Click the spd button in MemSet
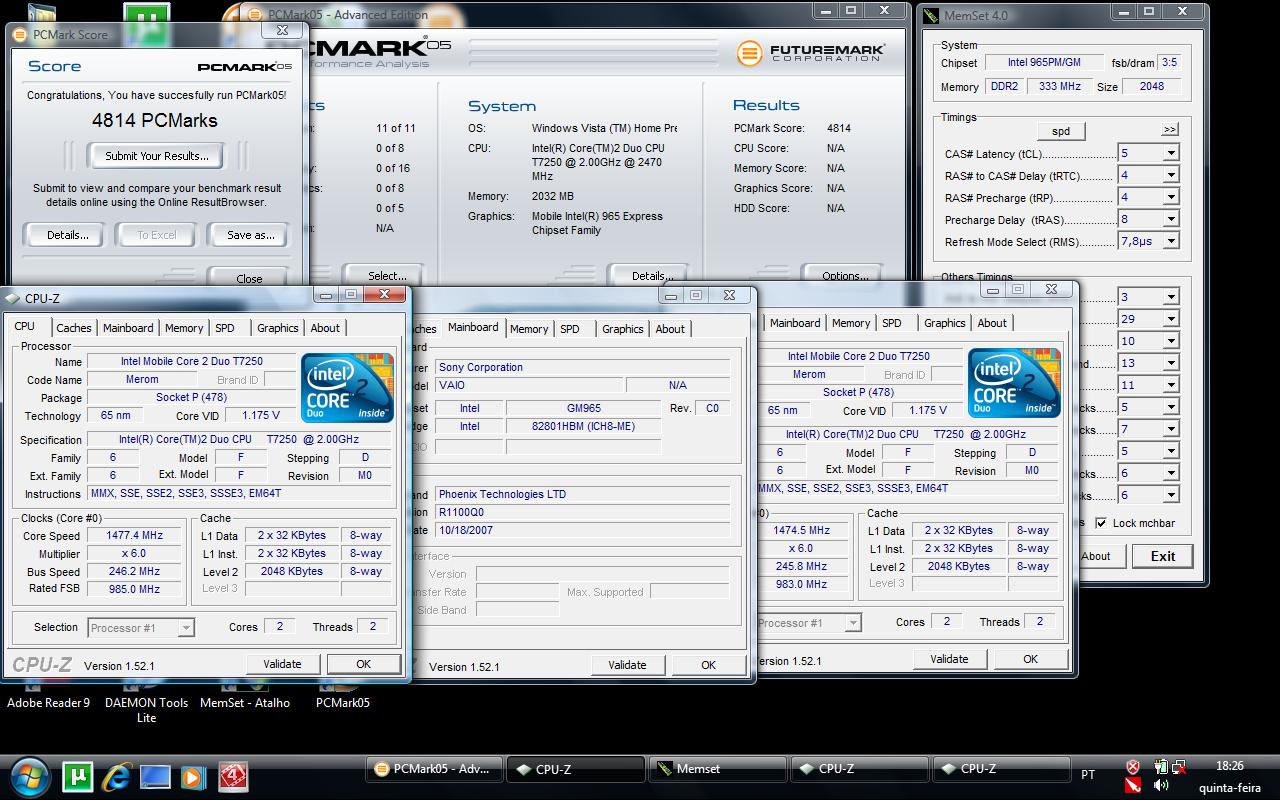Image resolution: width=1280 pixels, height=800 pixels. pos(1061,131)
